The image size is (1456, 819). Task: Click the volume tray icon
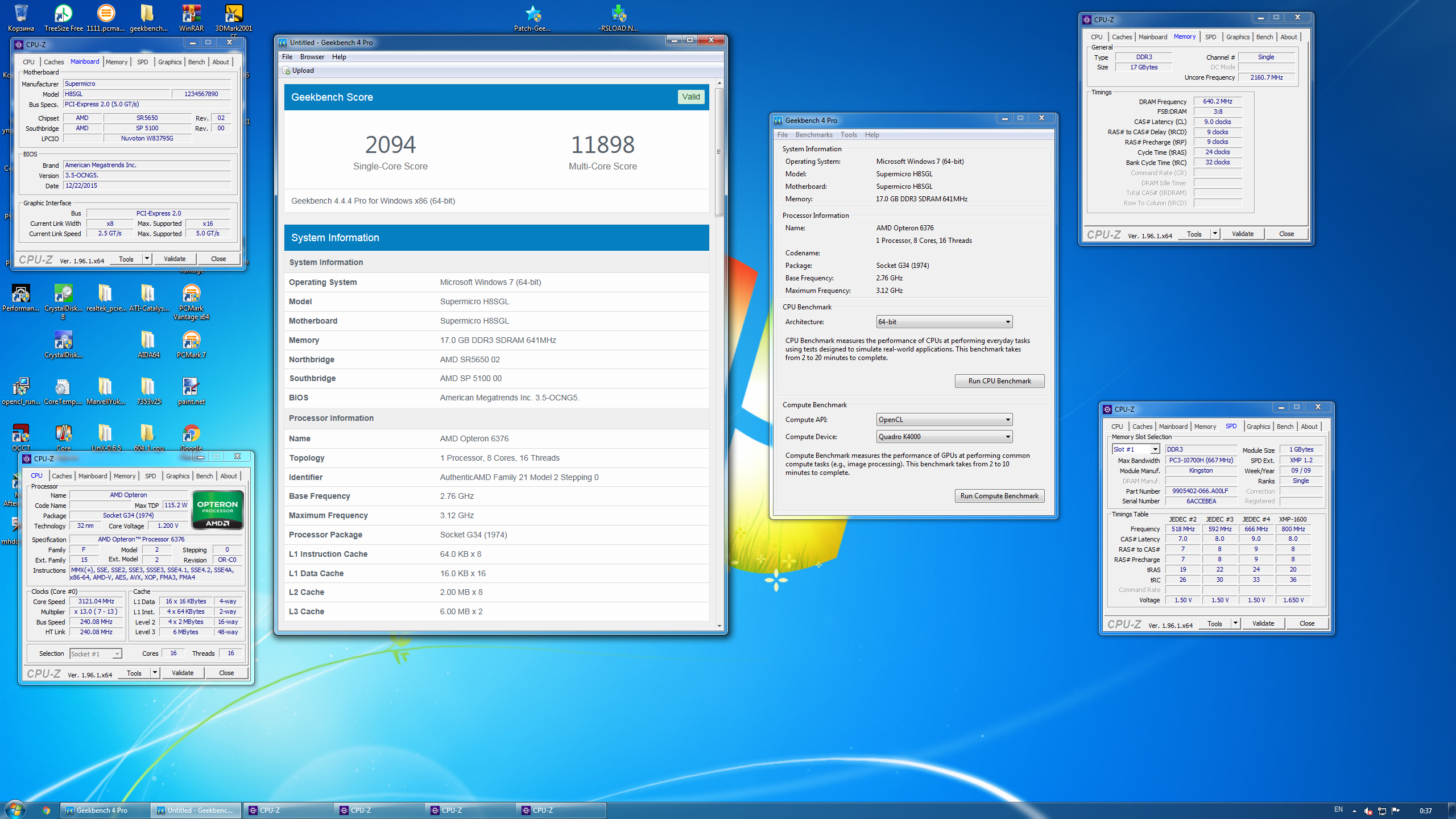pyautogui.click(x=1368, y=810)
